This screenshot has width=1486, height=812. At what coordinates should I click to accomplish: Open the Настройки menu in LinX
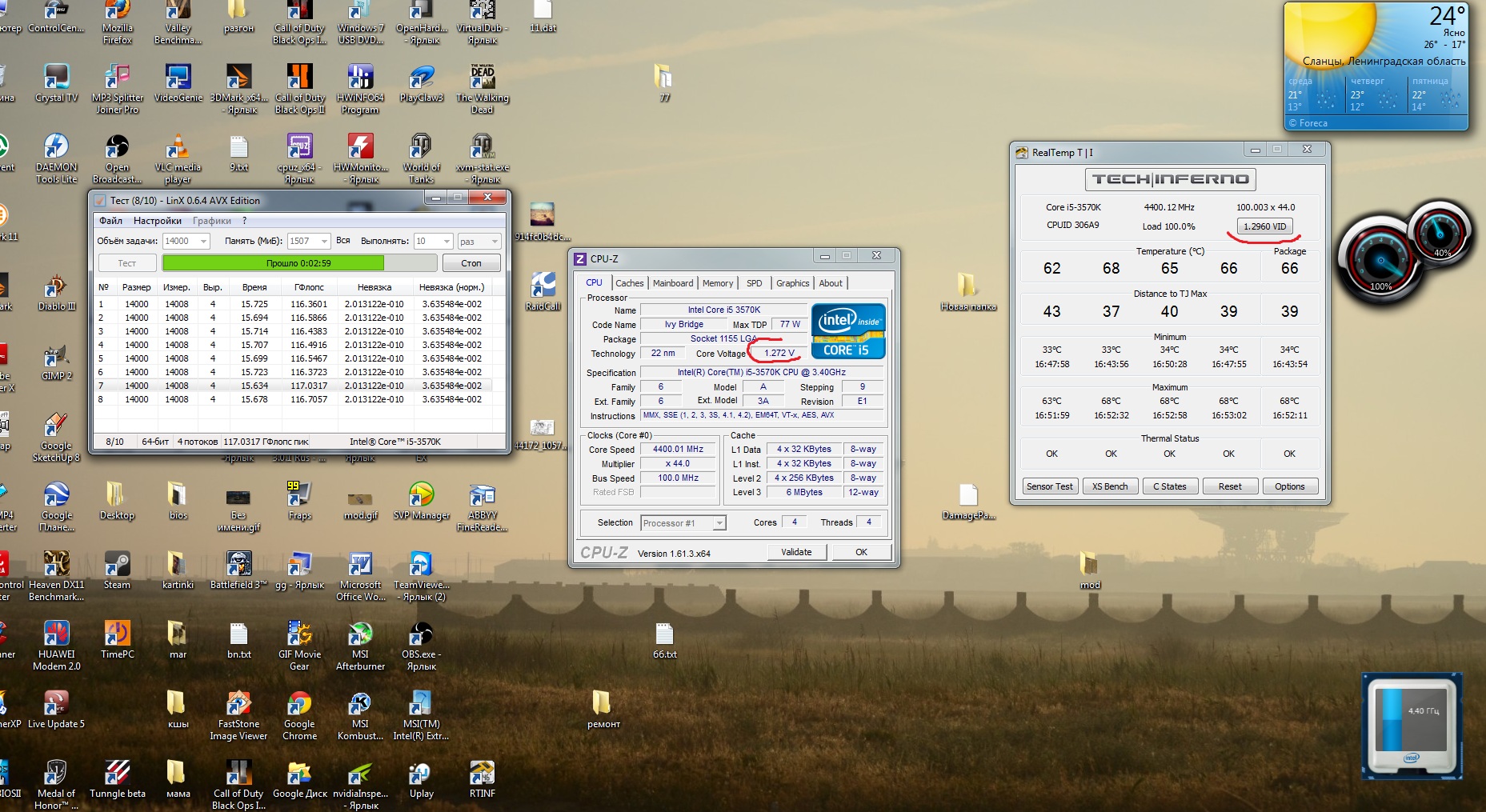coord(157,221)
